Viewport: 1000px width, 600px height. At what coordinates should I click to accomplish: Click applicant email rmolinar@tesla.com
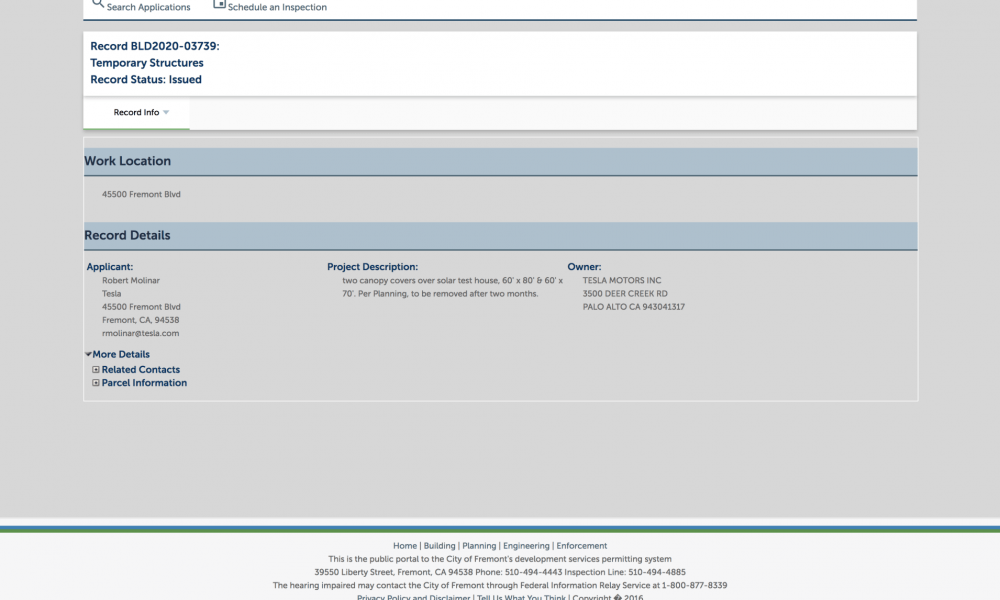(x=140, y=333)
